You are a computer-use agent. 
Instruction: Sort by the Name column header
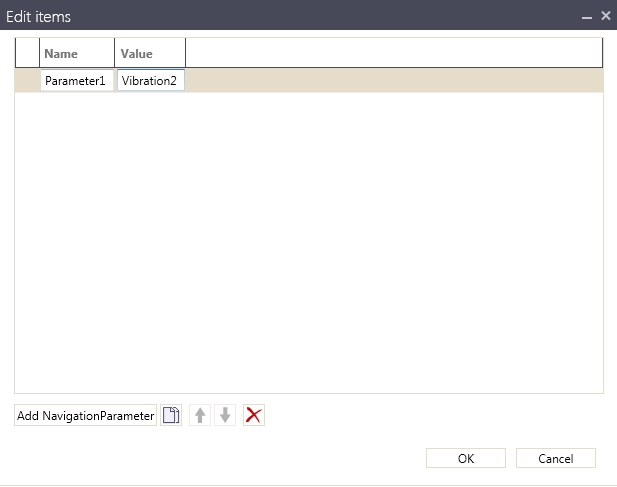(76, 54)
